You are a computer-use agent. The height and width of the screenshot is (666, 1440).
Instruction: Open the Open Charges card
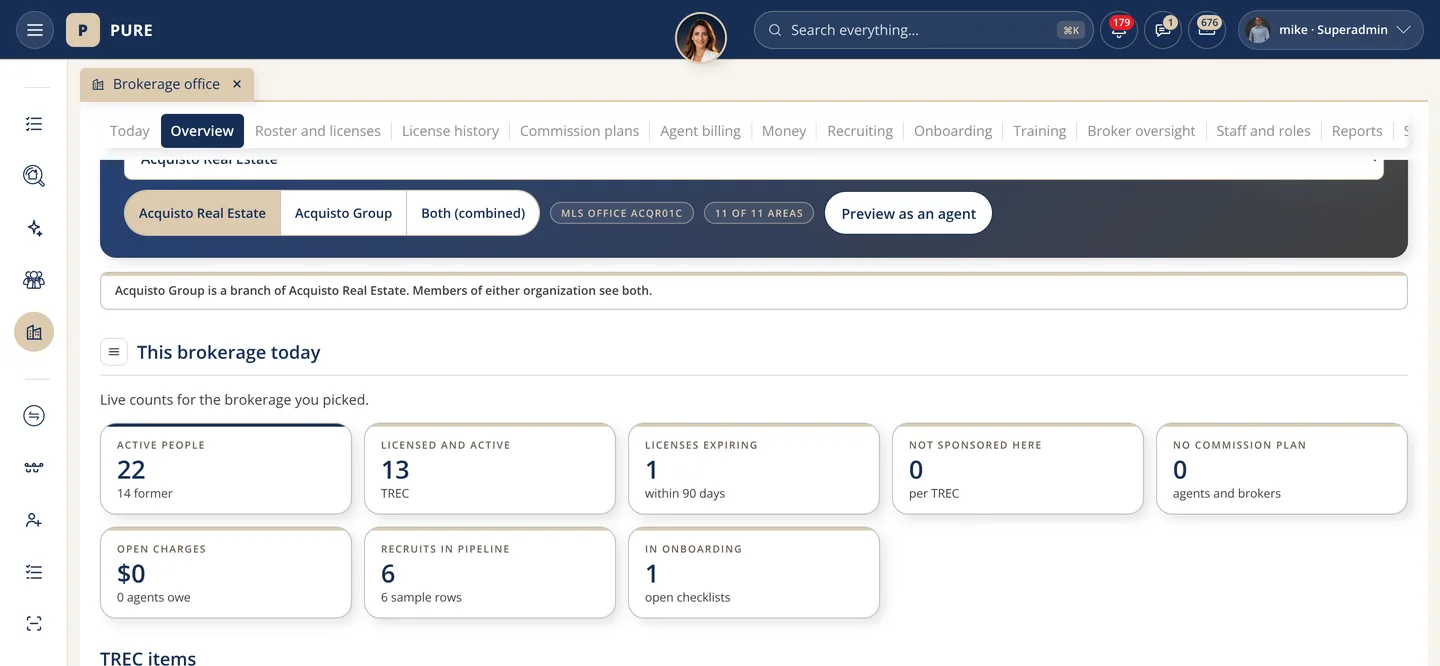point(226,573)
